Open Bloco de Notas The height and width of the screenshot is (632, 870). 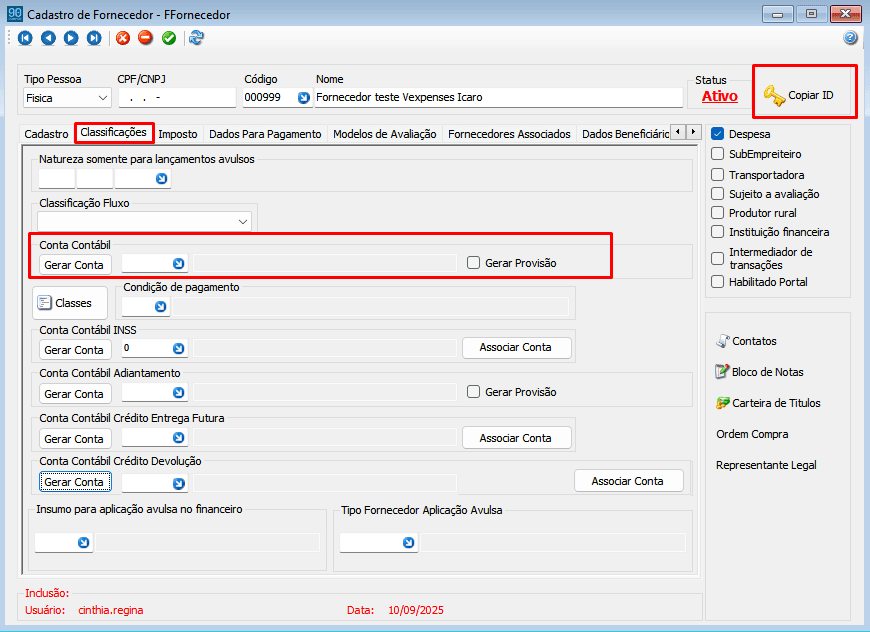point(759,372)
